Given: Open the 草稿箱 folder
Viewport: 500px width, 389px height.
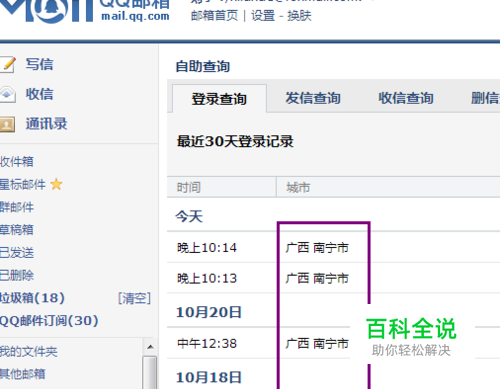Looking at the screenshot, I should pyautogui.click(x=17, y=230).
